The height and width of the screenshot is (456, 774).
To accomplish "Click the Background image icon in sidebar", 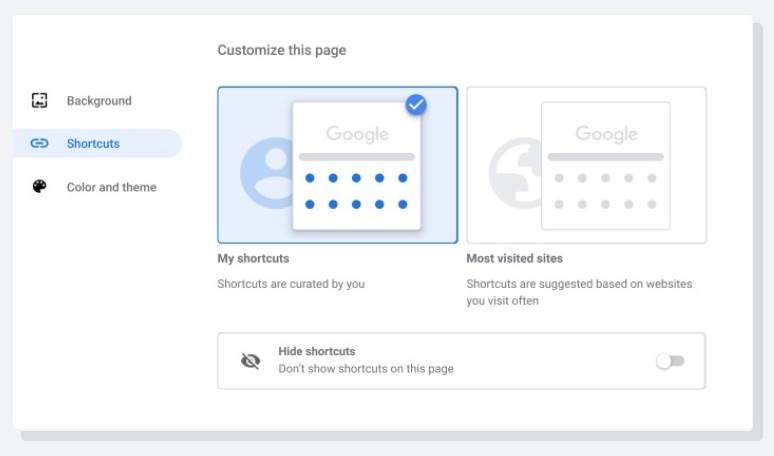I will pos(40,101).
